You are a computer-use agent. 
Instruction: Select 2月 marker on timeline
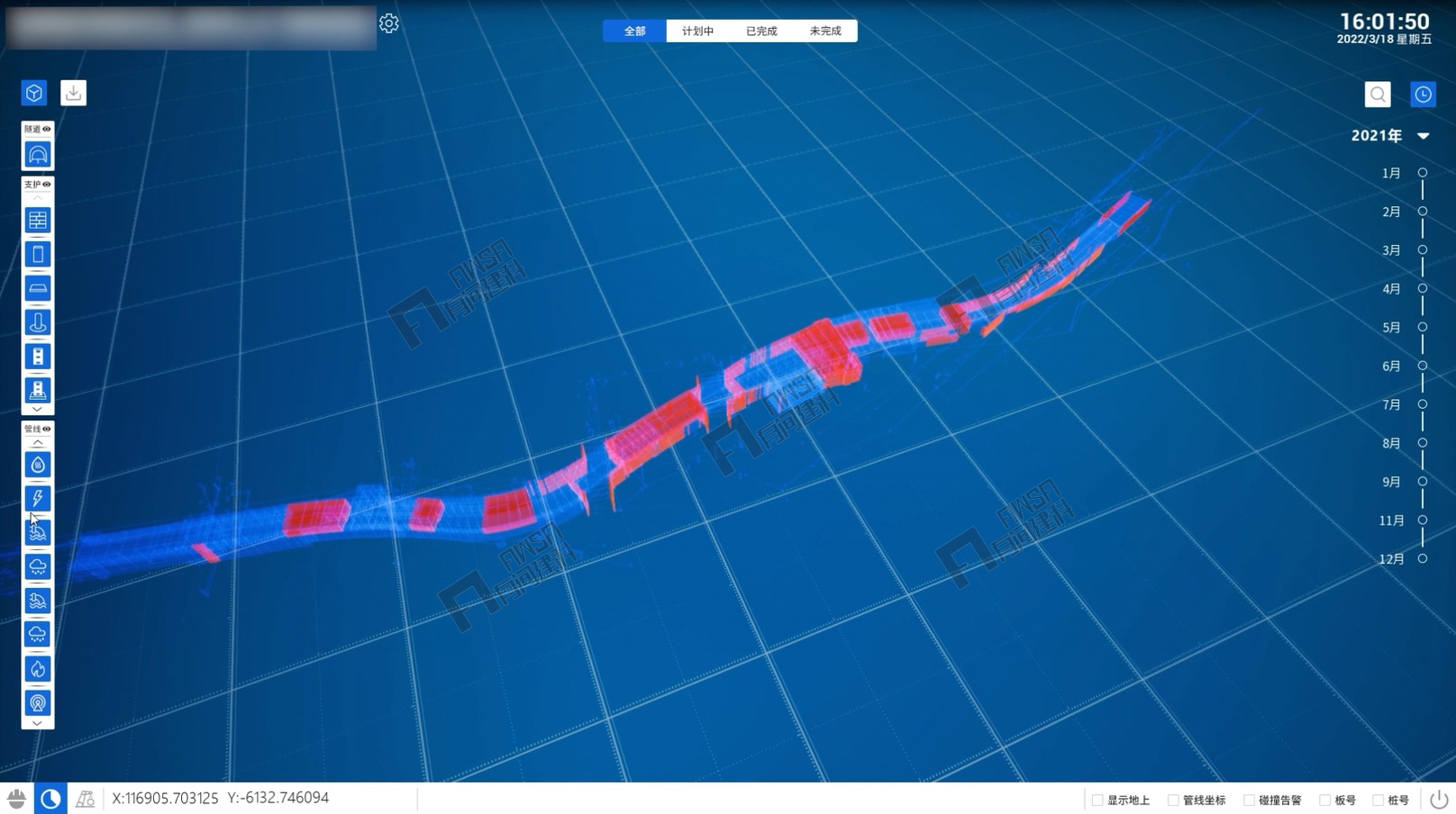[x=1423, y=212]
